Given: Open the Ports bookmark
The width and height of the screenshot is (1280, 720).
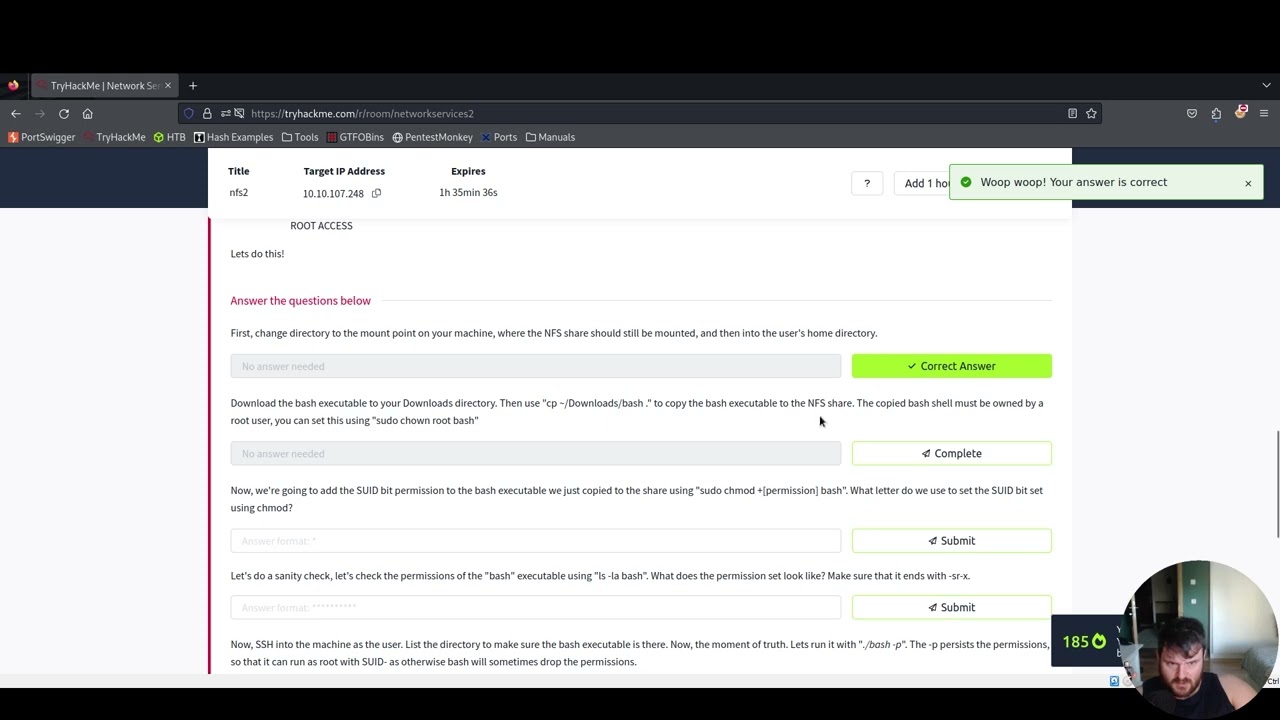Looking at the screenshot, I should [499, 137].
